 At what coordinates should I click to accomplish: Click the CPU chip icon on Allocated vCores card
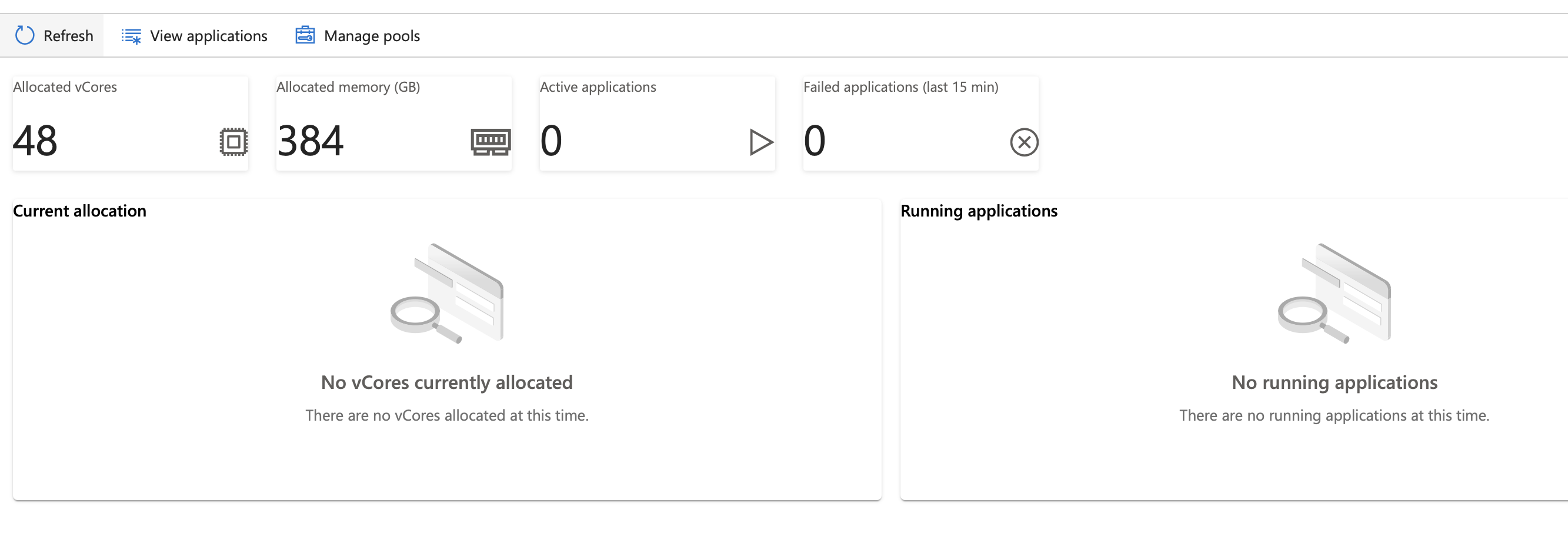click(232, 143)
